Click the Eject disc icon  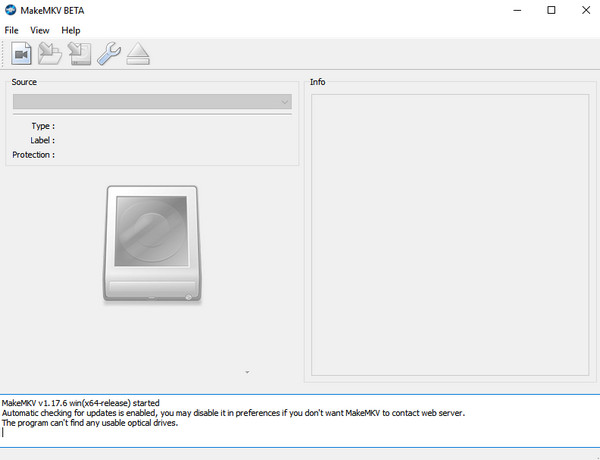pyautogui.click(x=138, y=54)
